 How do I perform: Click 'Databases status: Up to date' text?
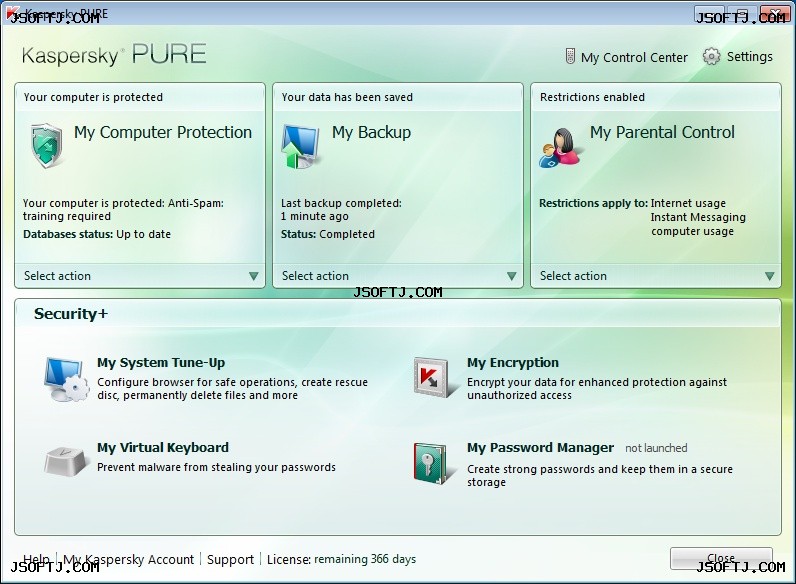pyautogui.click(x=97, y=234)
